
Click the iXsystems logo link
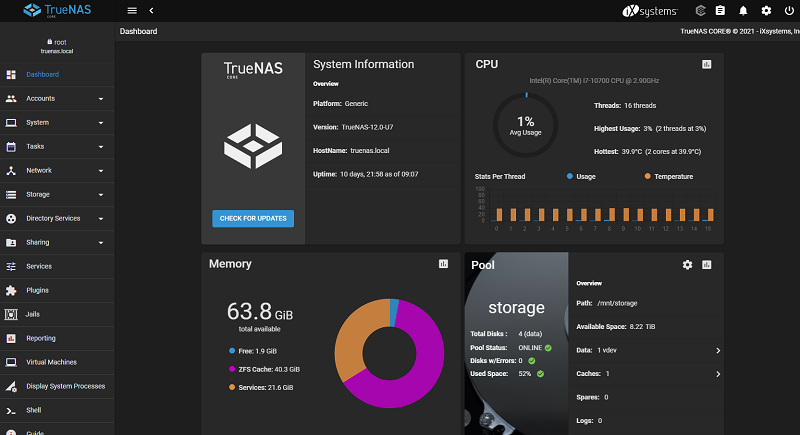pyautogui.click(x=650, y=11)
